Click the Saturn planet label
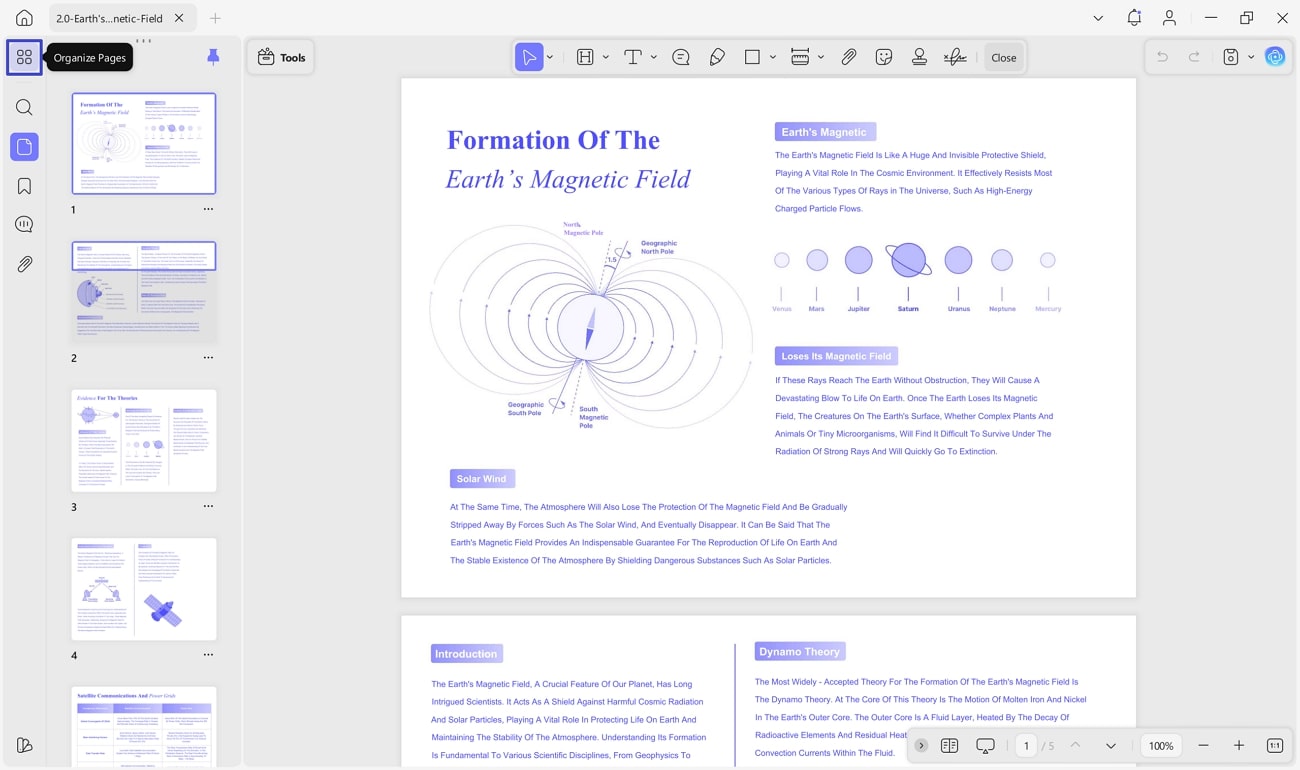 pos(908,309)
